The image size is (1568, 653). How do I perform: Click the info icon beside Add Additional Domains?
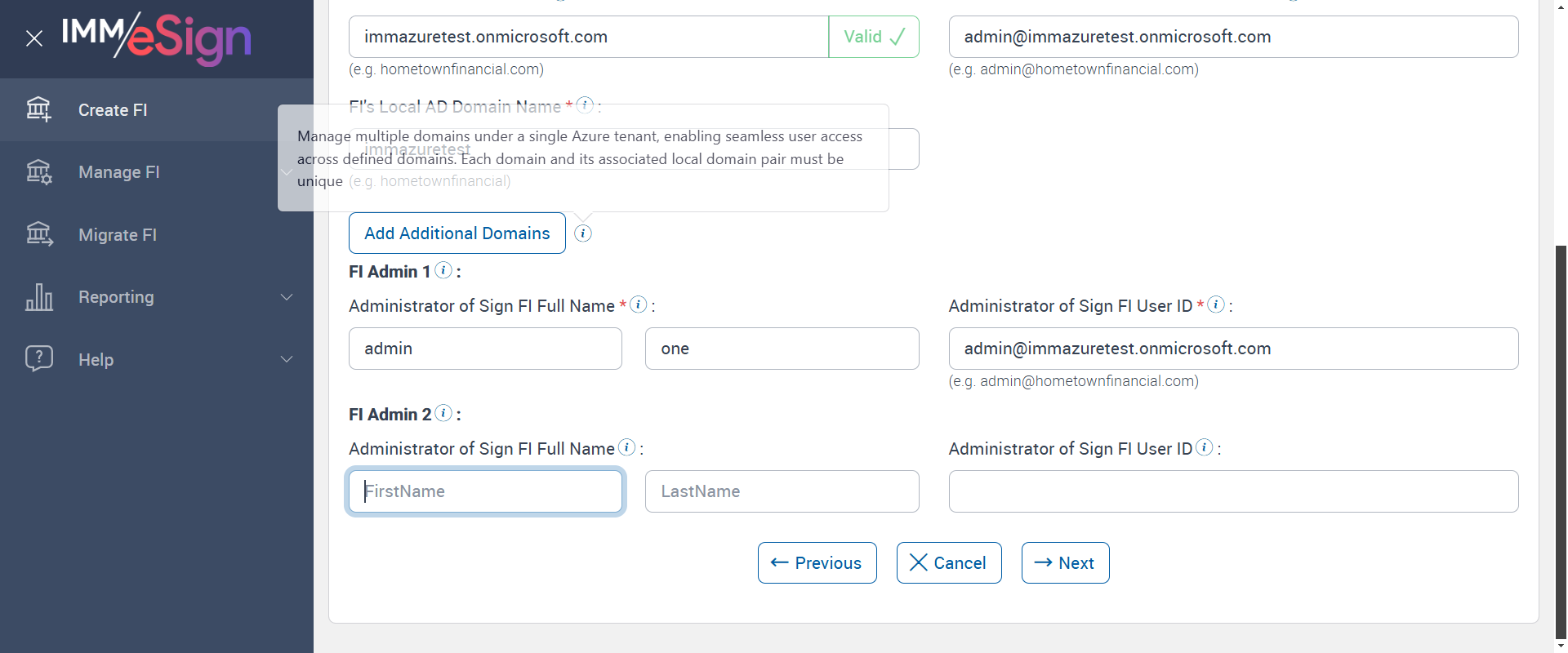(583, 233)
